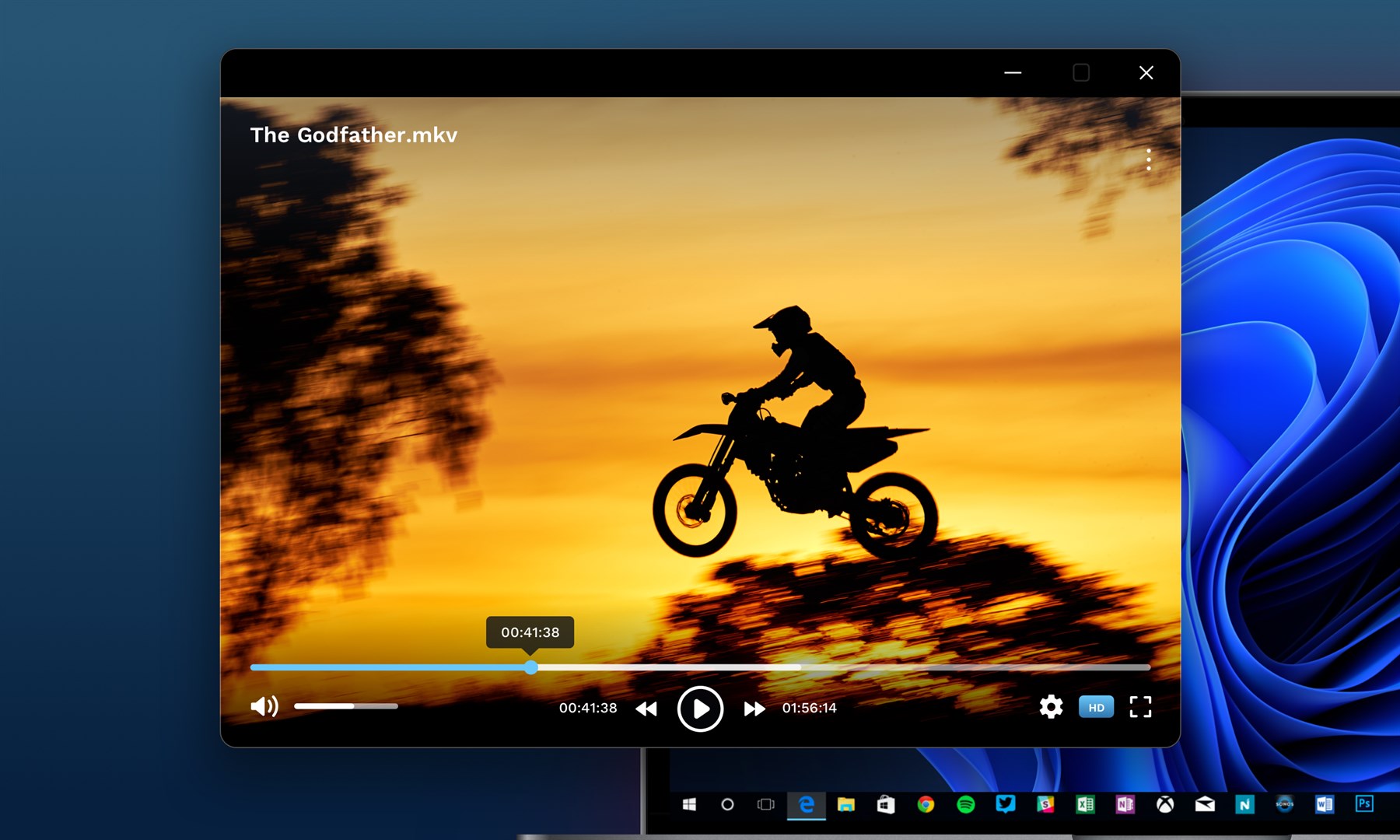
Task: Maximize the video player window
Action: [1081, 72]
